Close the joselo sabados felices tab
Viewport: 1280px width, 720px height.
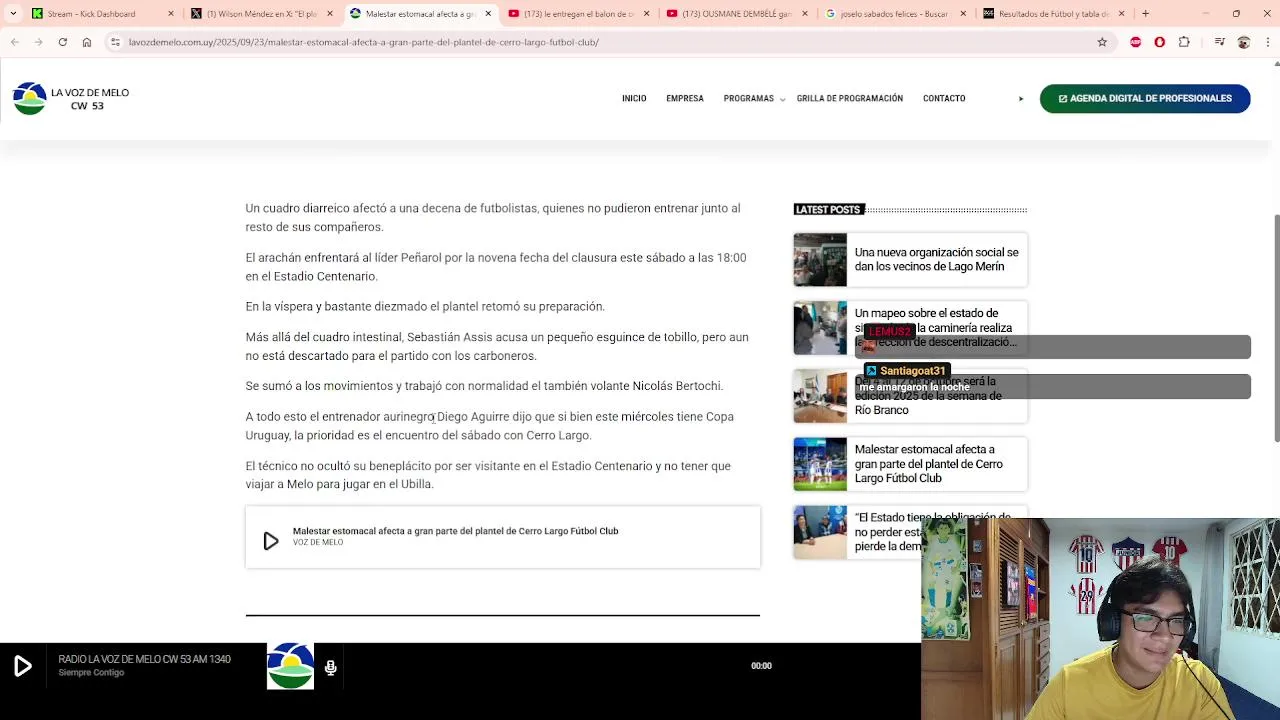coord(963,14)
